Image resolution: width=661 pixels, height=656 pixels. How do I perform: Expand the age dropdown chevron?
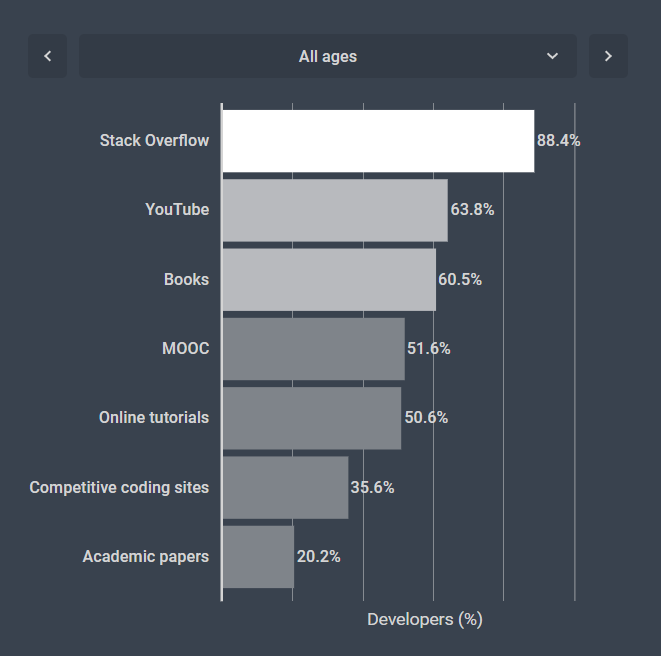552,56
